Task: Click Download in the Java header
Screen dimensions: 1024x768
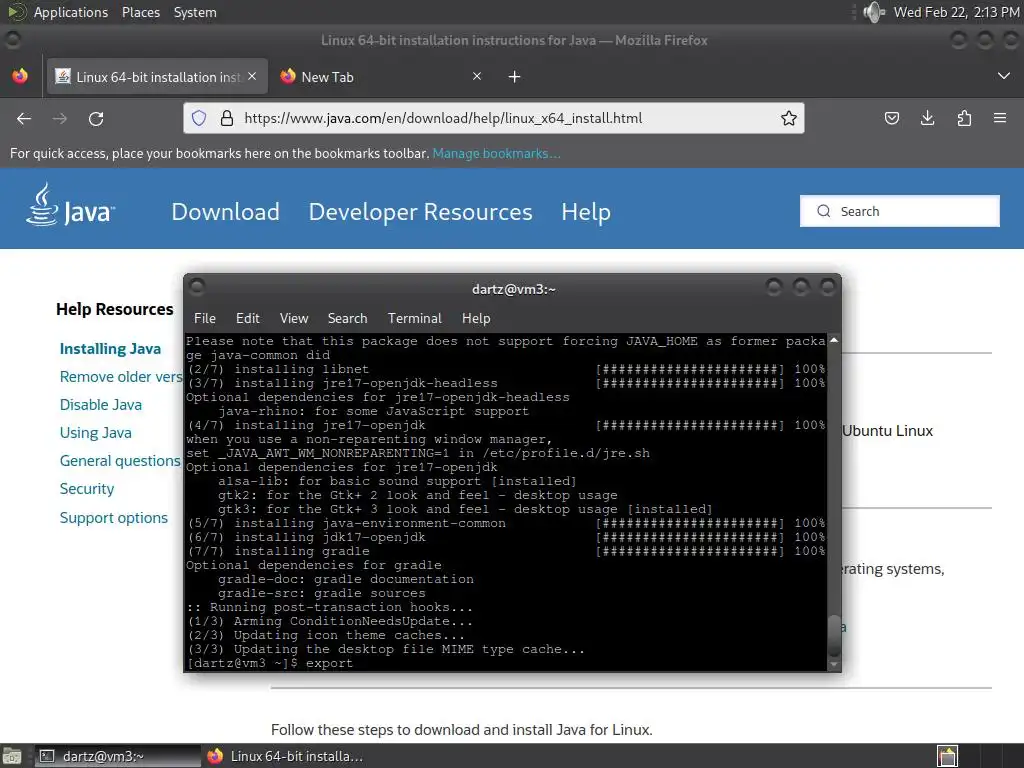Action: [225, 212]
